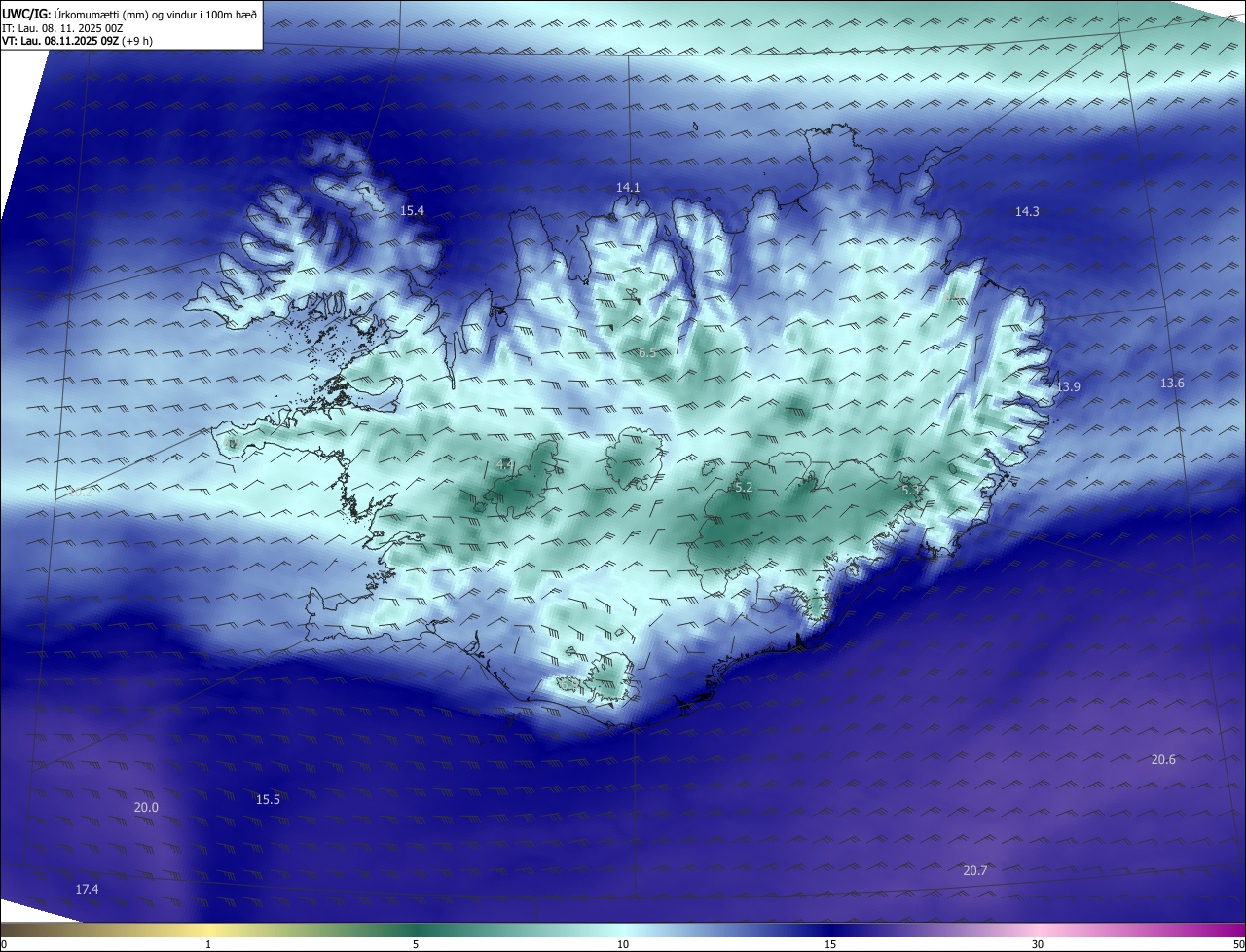Click the valid time line 'VT: Lau. 08.11.2025 09Z (+9 h)'
Viewport: 1246px width, 952px height.
click(x=77, y=41)
